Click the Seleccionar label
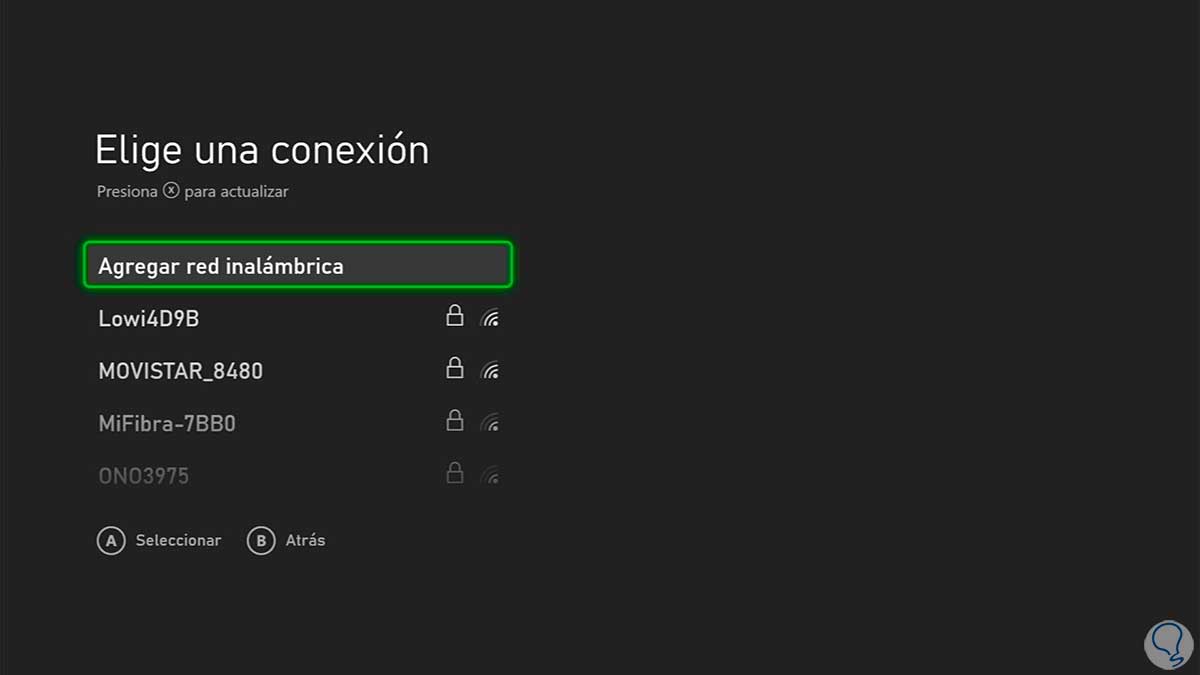 pos(178,540)
